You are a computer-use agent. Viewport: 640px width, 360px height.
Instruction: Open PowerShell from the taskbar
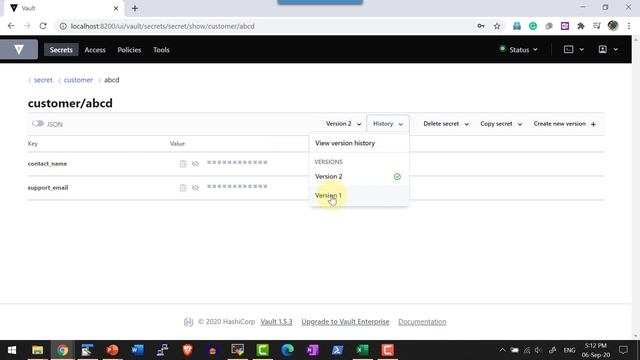pos(338,350)
